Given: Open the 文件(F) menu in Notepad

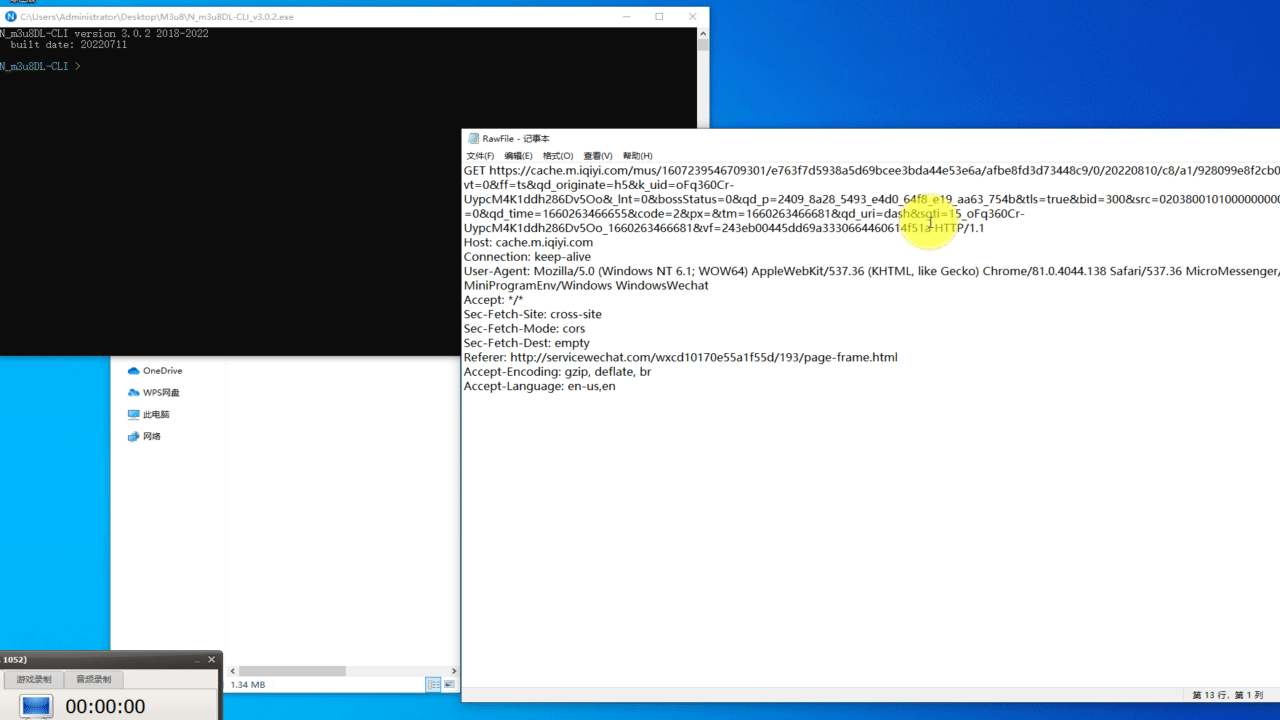Looking at the screenshot, I should click(480, 156).
